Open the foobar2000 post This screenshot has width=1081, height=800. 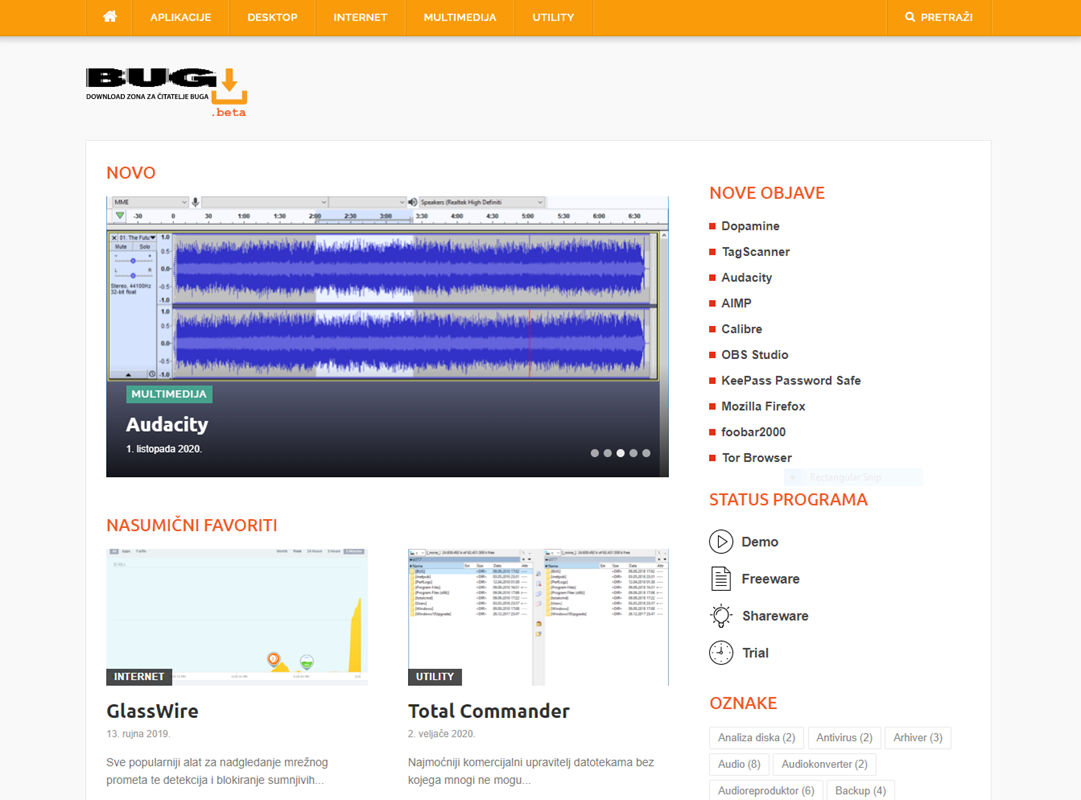[754, 432]
